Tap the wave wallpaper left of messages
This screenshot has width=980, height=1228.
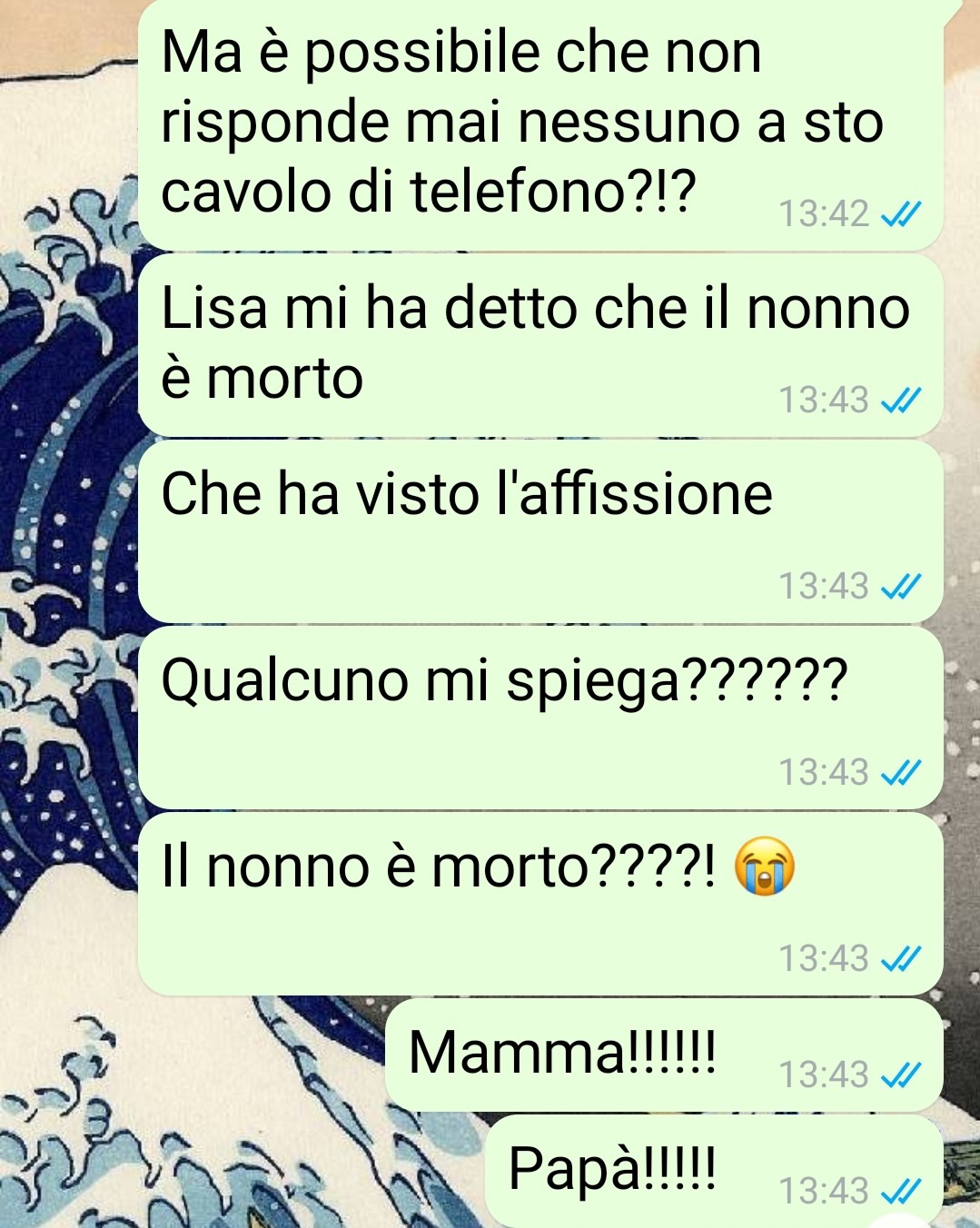point(65,636)
